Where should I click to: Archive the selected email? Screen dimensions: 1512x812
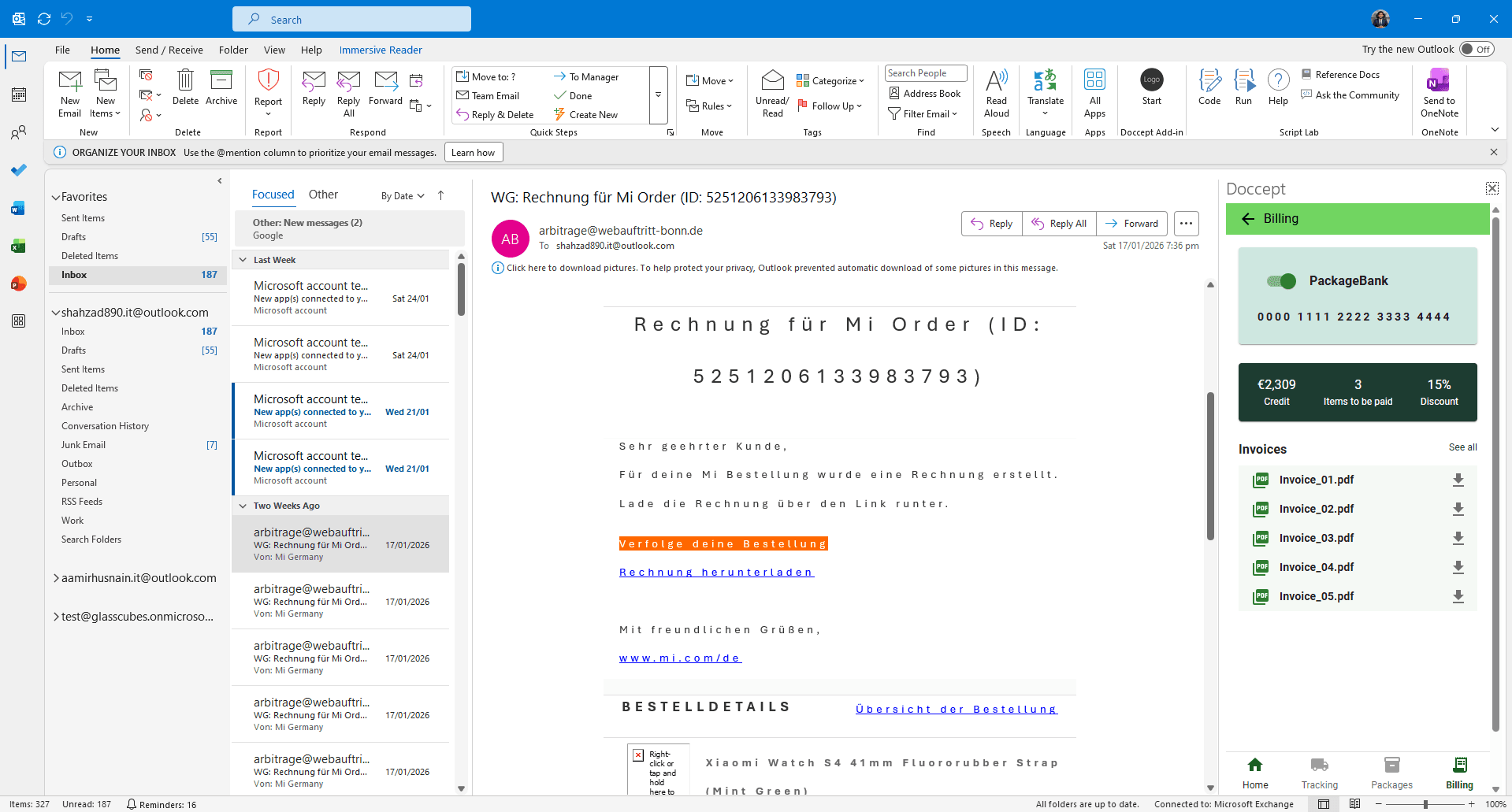point(221,87)
